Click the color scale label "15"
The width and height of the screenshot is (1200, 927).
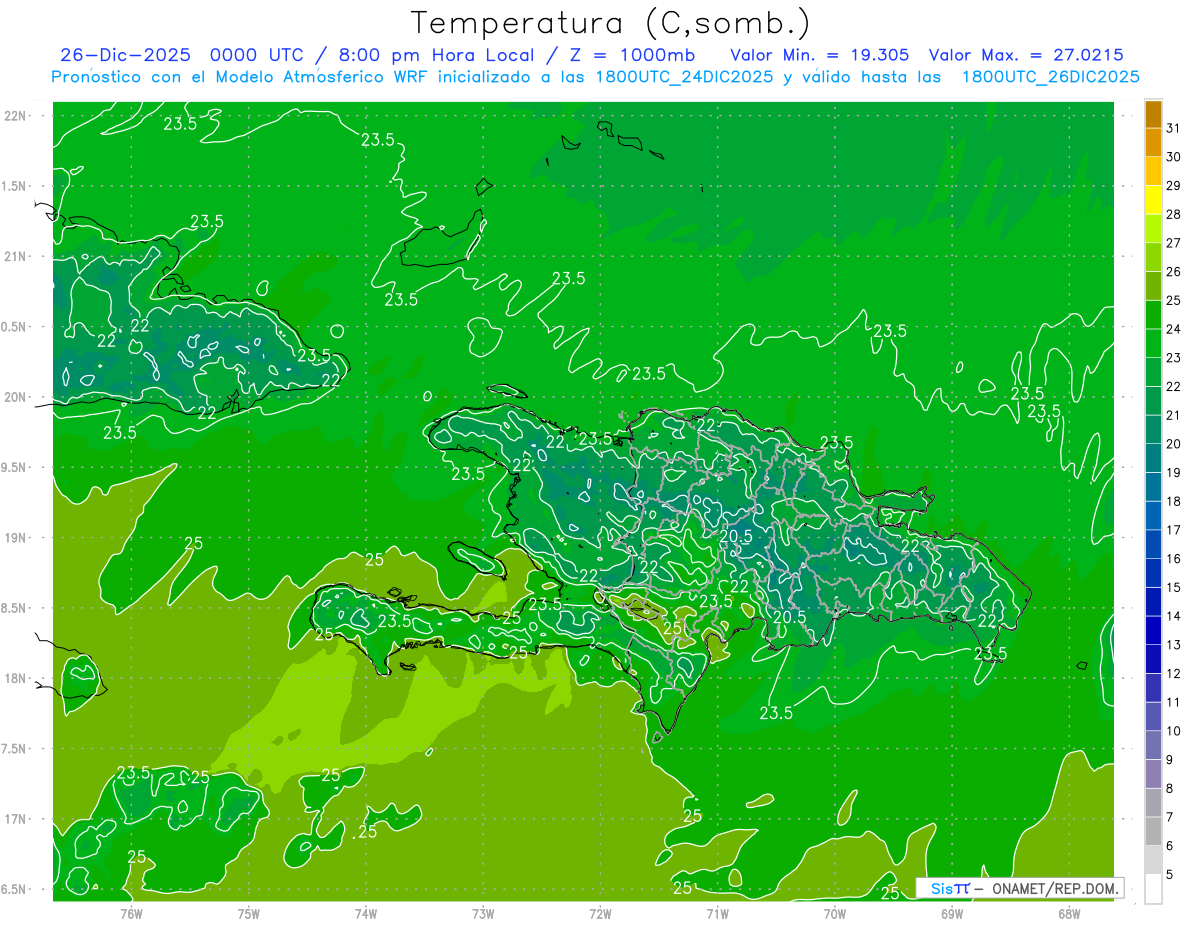(1173, 588)
